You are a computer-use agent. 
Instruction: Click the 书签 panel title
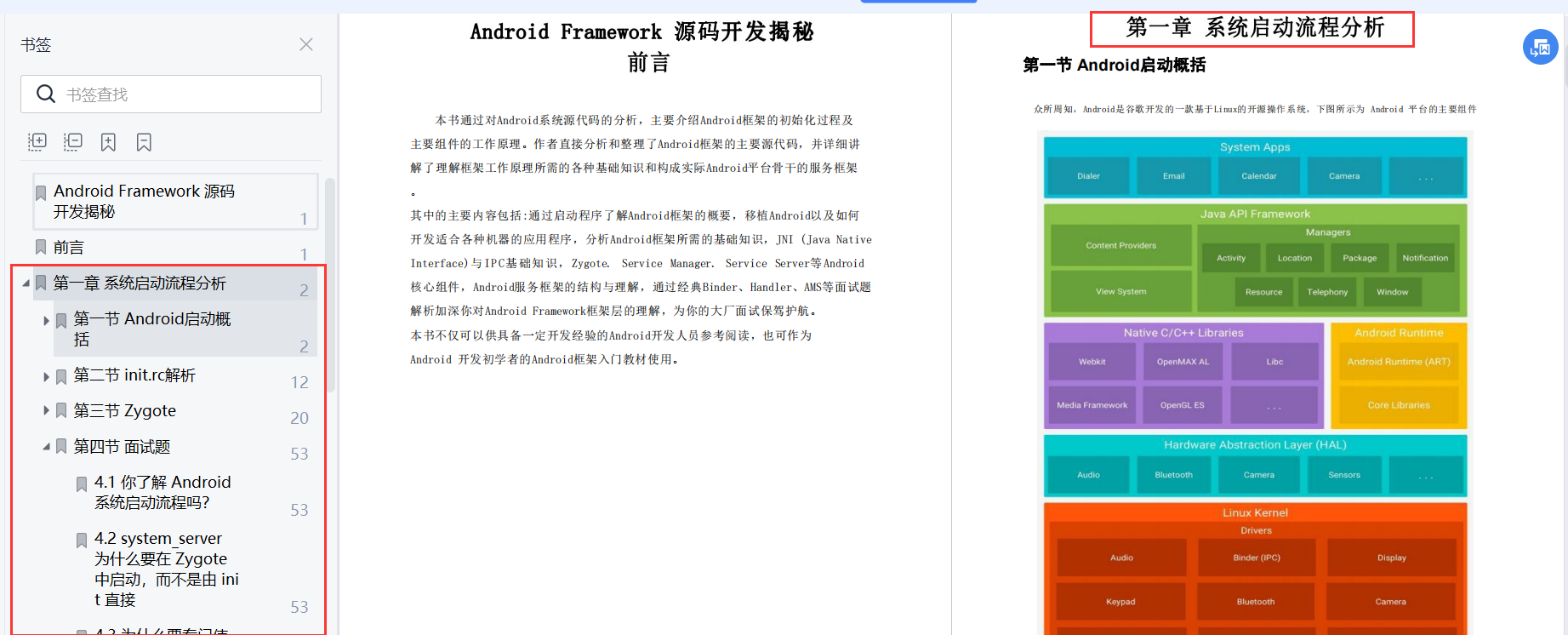click(36, 44)
